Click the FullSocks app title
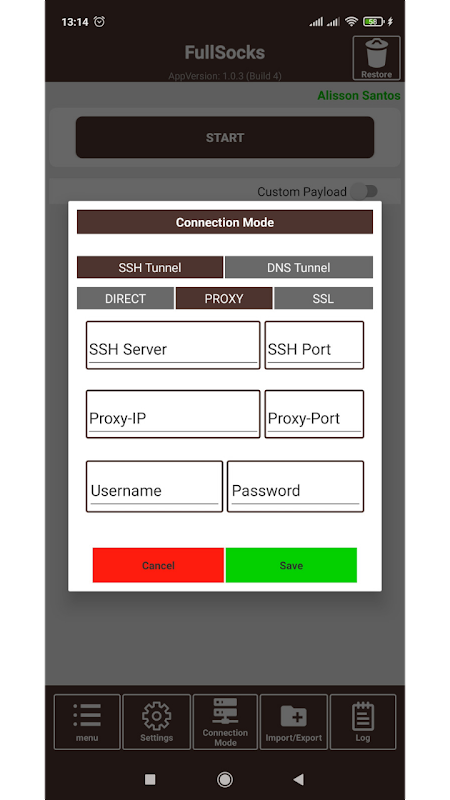 (x=225, y=53)
